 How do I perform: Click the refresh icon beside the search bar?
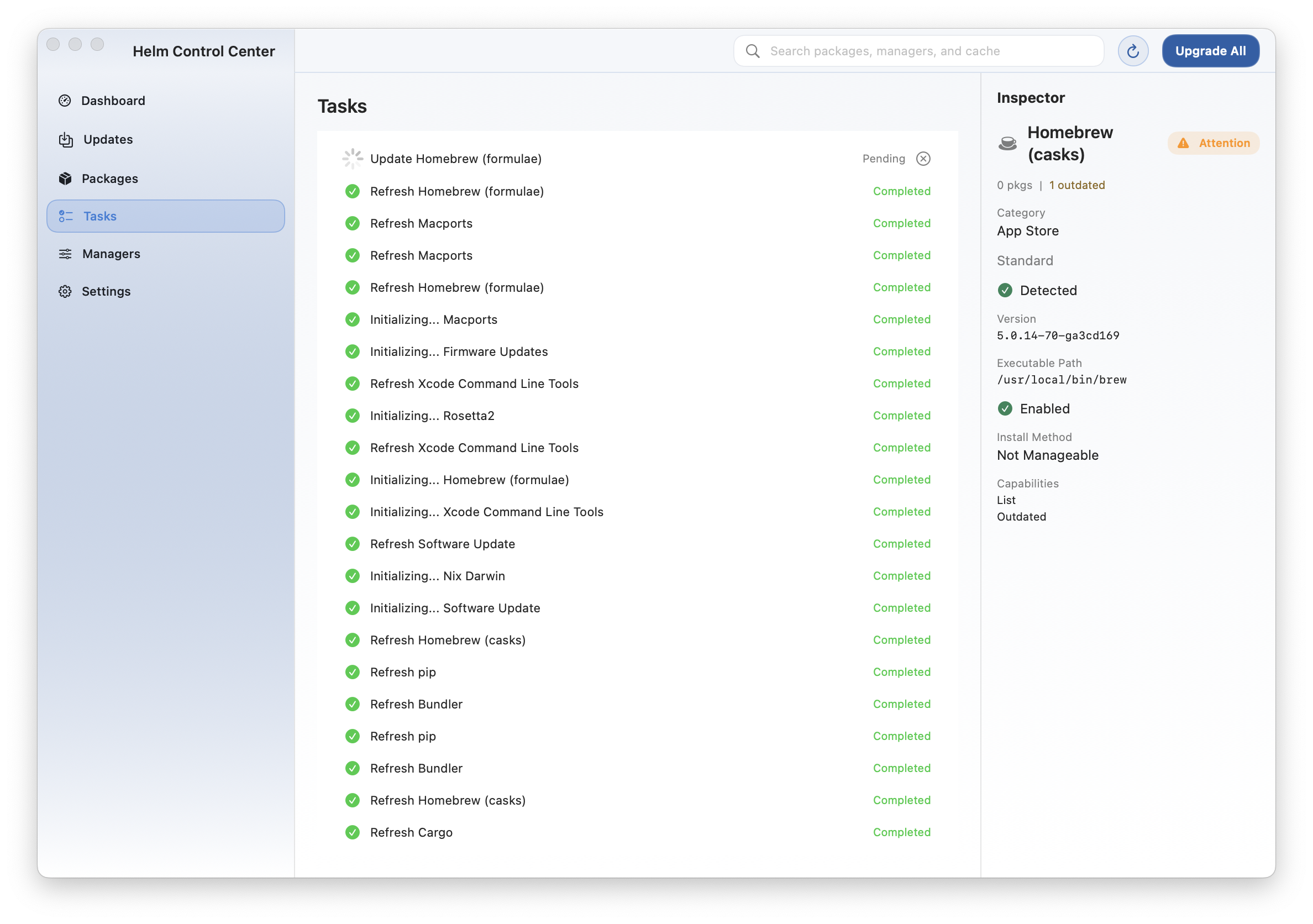[x=1133, y=50]
